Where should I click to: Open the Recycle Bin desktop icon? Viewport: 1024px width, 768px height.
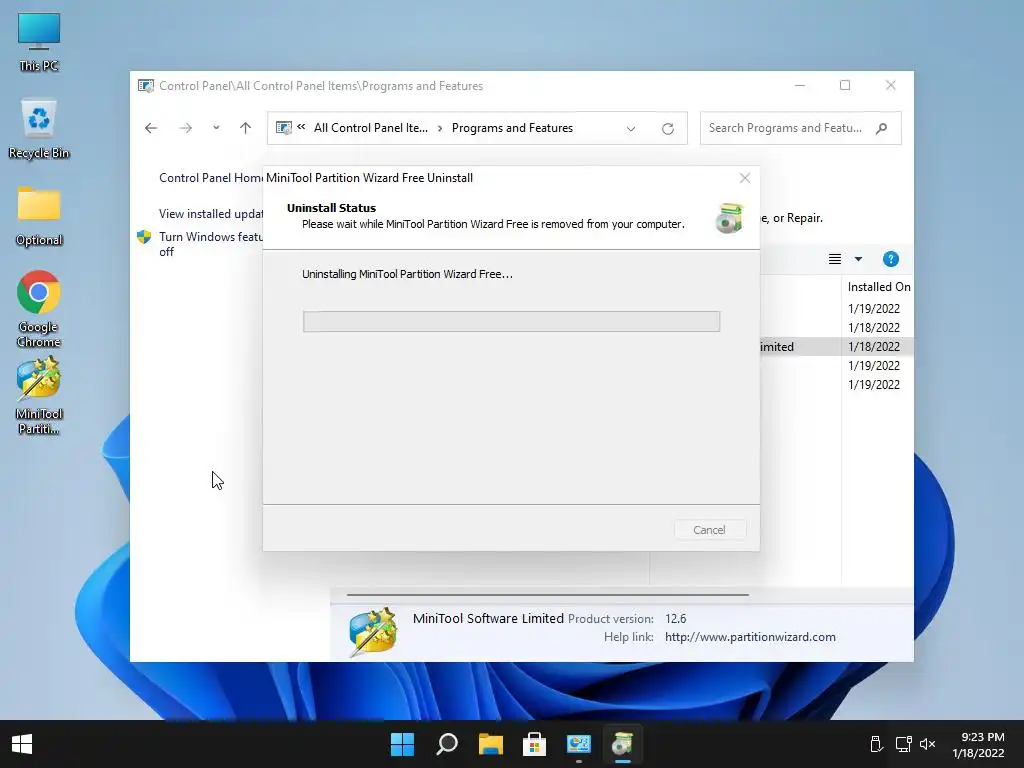(x=39, y=129)
